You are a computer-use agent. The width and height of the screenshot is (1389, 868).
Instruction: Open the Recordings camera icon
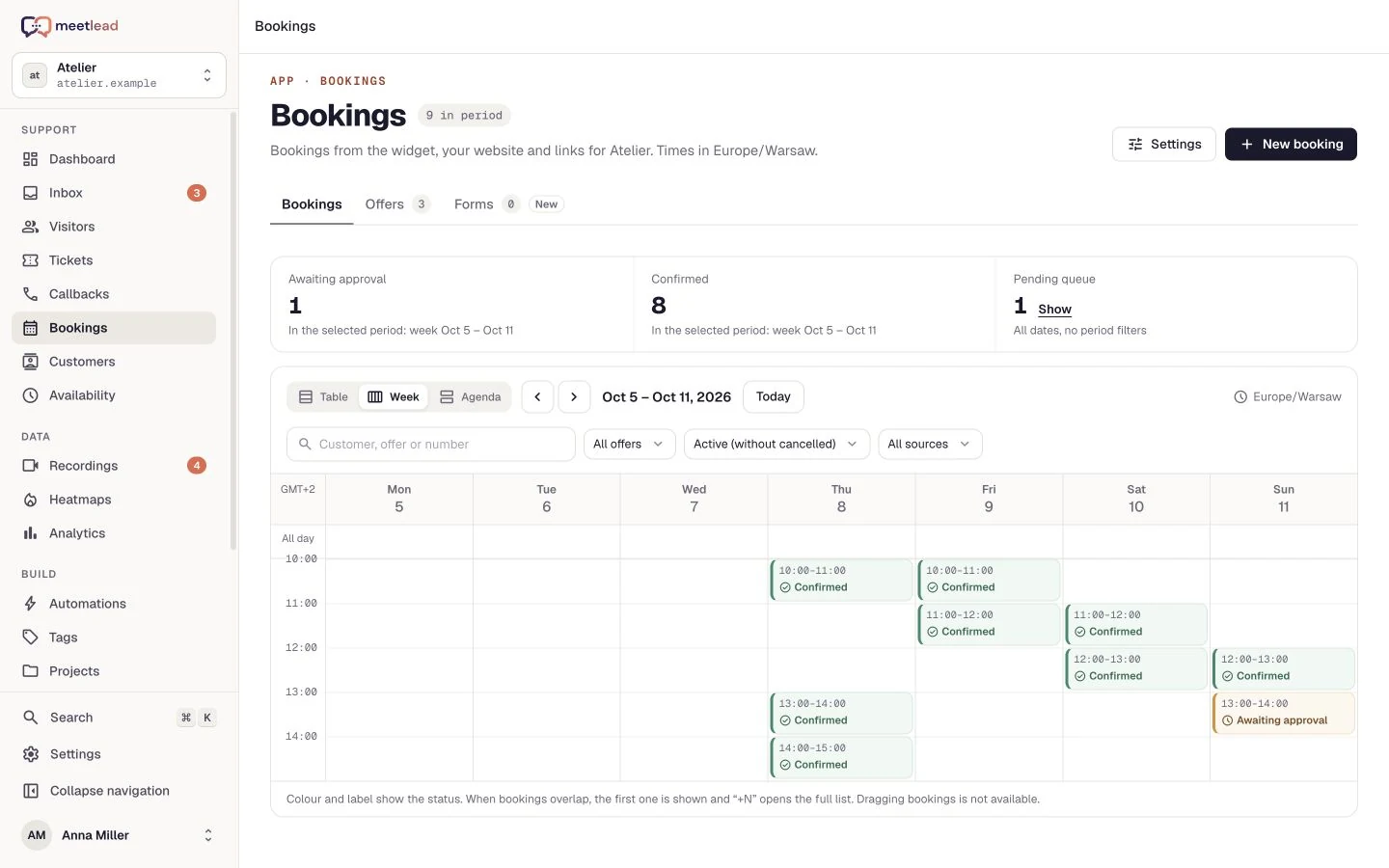click(31, 466)
